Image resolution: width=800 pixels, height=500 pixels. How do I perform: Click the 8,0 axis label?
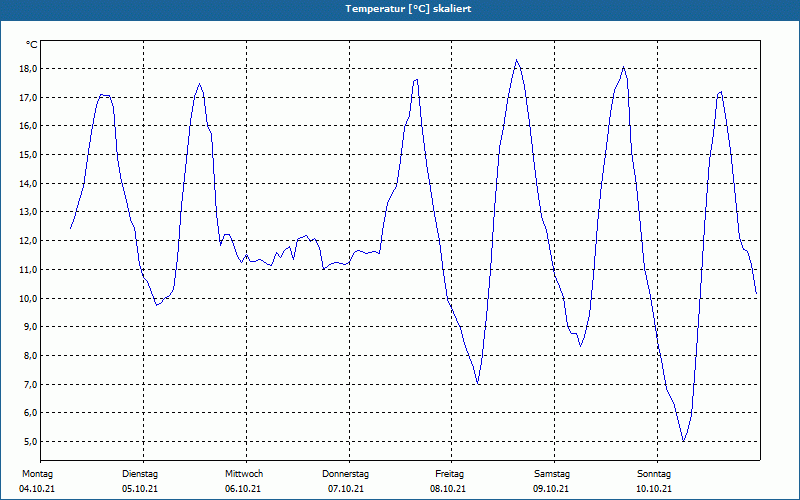[x=30, y=356]
